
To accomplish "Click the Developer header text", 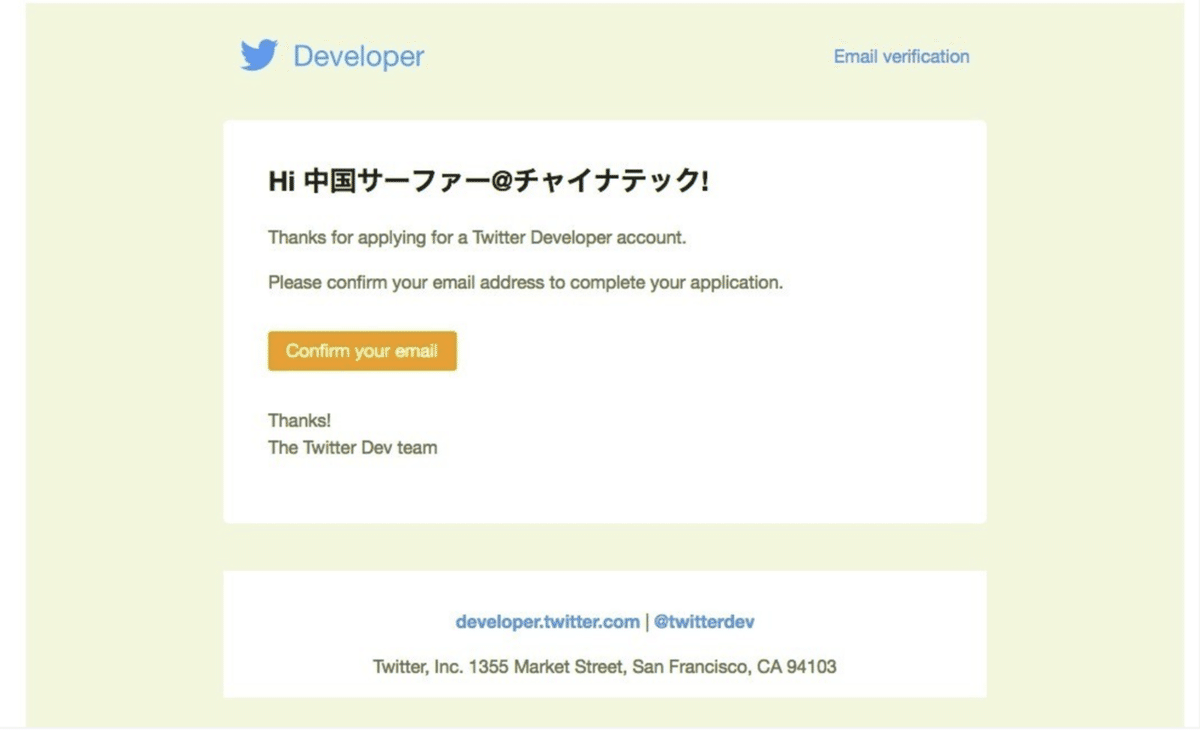I will coord(358,57).
